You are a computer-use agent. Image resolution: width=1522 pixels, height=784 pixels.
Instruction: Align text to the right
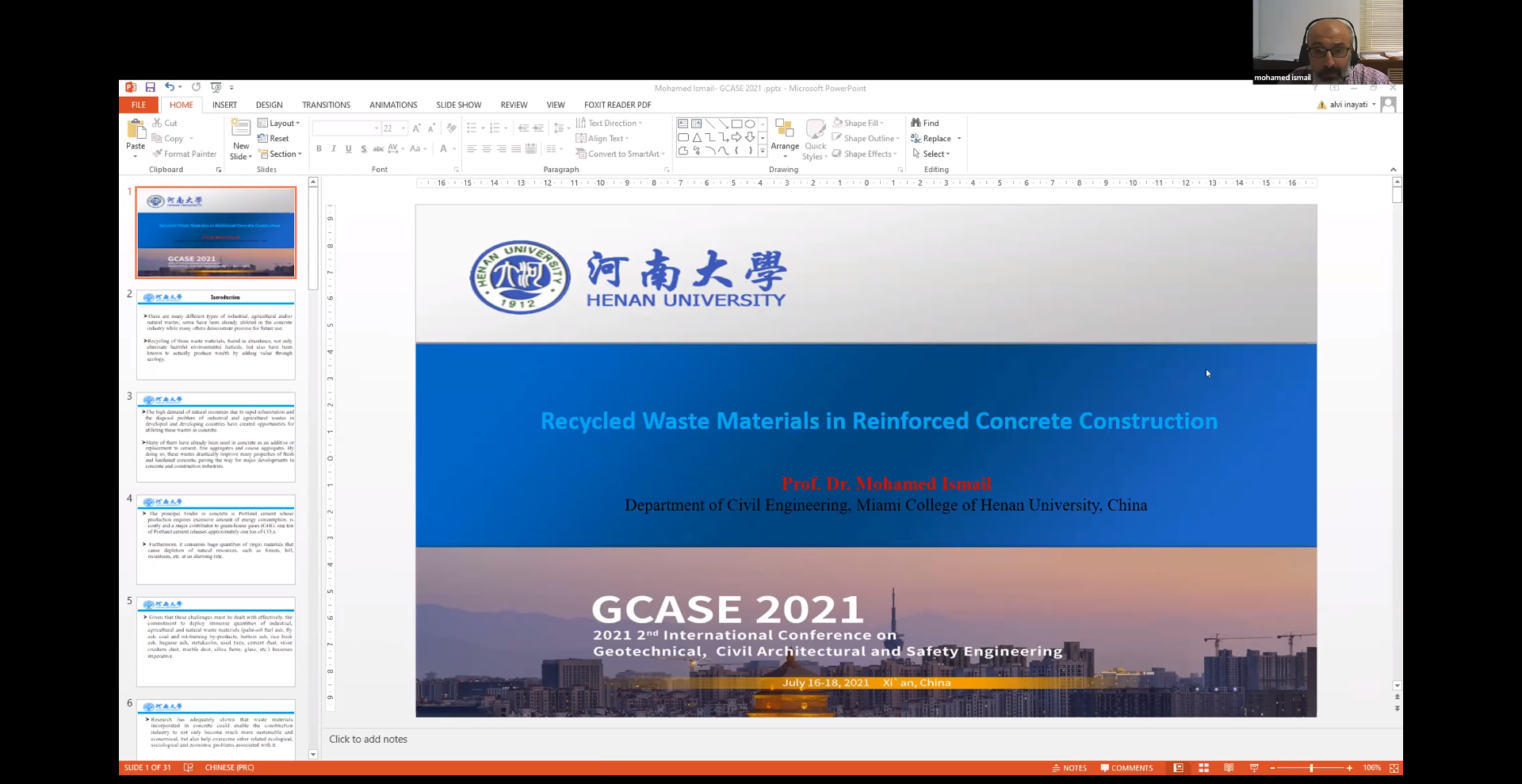click(502, 148)
